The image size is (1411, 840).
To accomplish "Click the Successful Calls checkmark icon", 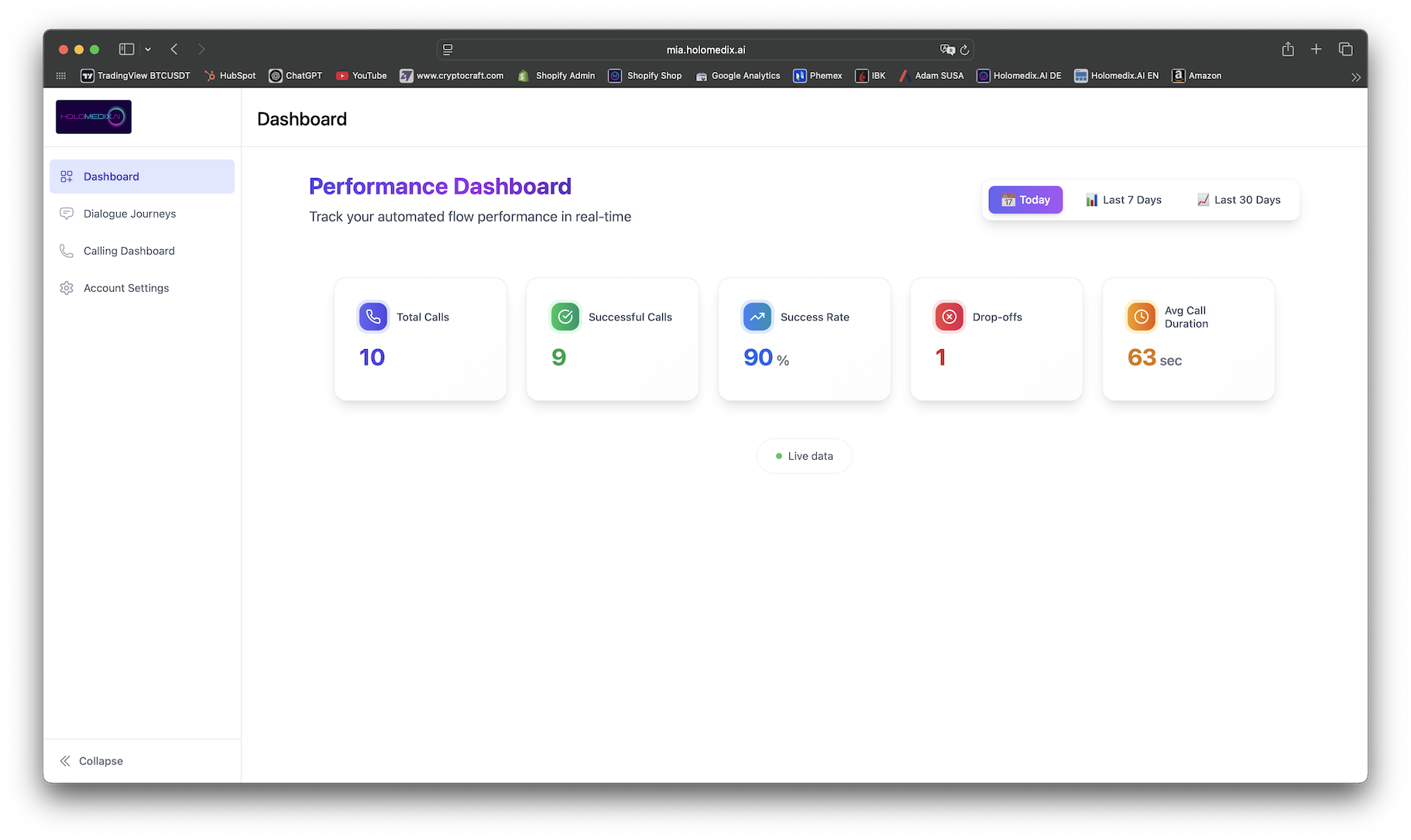I will (565, 317).
